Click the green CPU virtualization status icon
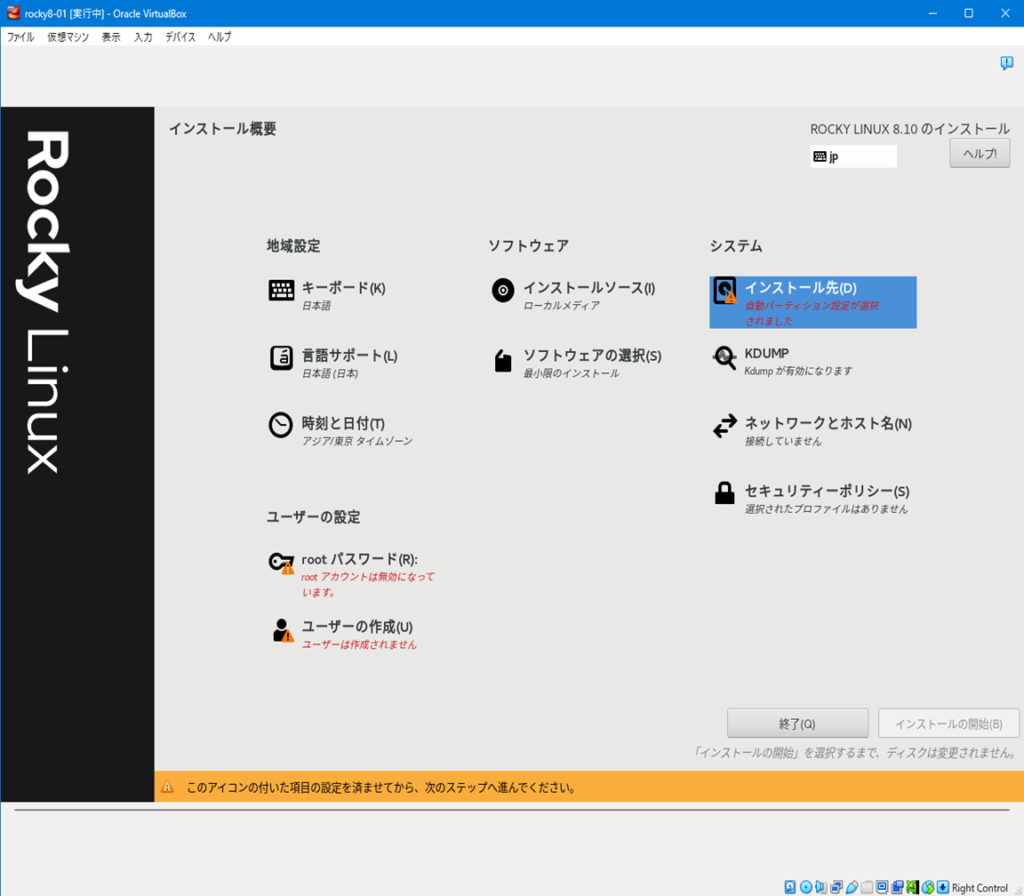This screenshot has width=1024, height=896. pyautogui.click(x=912, y=887)
